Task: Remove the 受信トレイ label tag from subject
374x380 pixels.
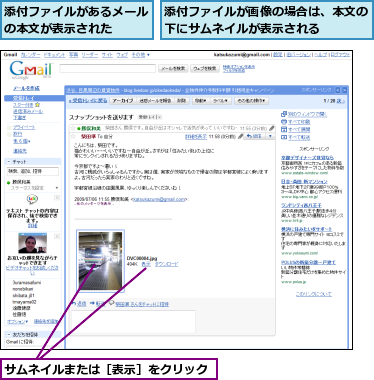Action: (159, 117)
